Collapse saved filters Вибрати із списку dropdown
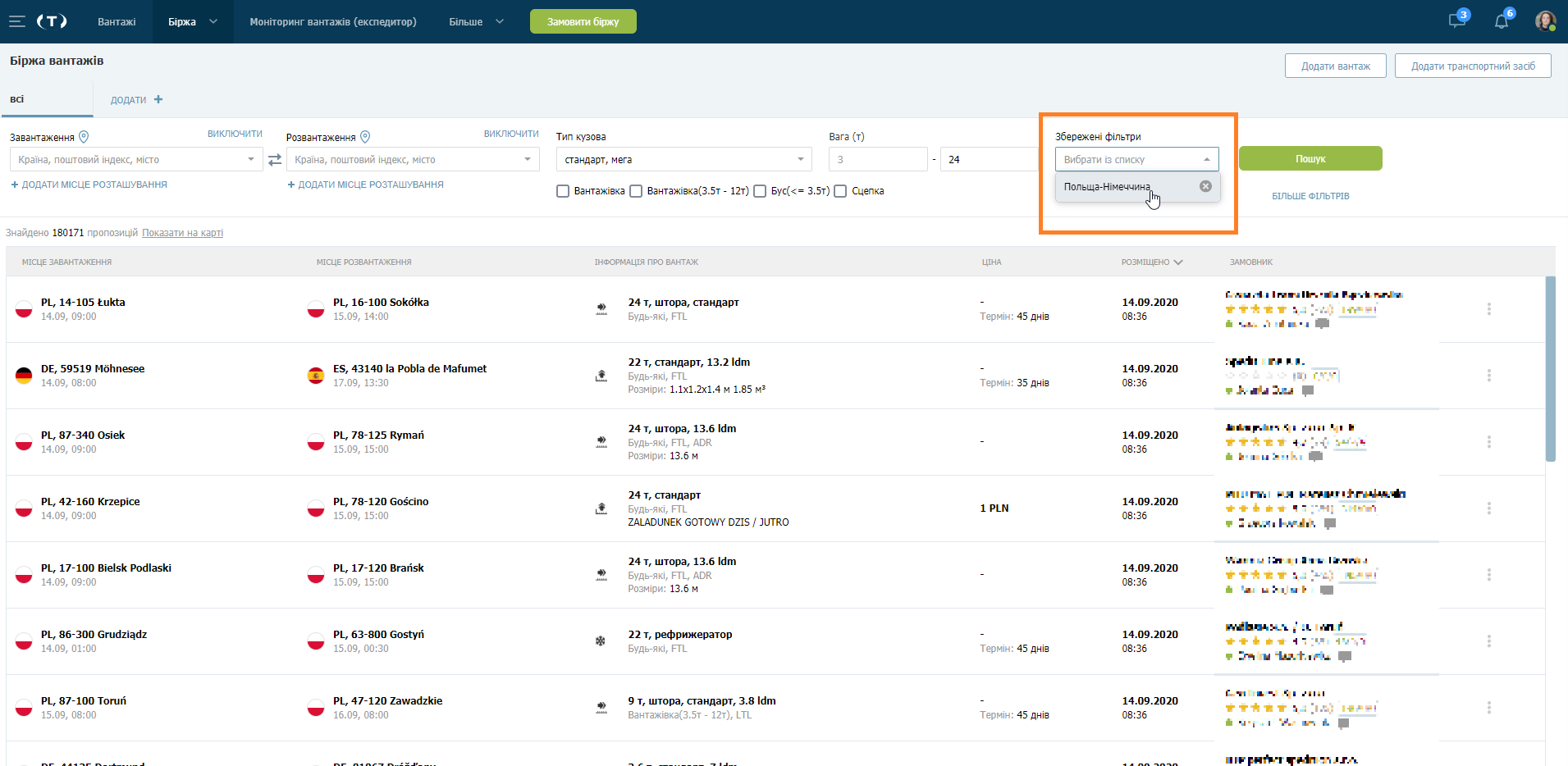 (1137, 159)
